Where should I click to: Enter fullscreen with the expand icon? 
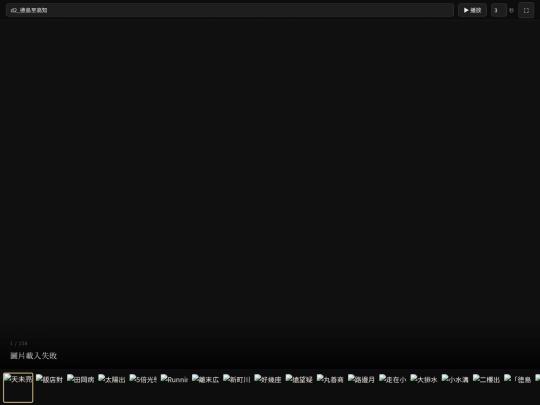click(x=526, y=10)
